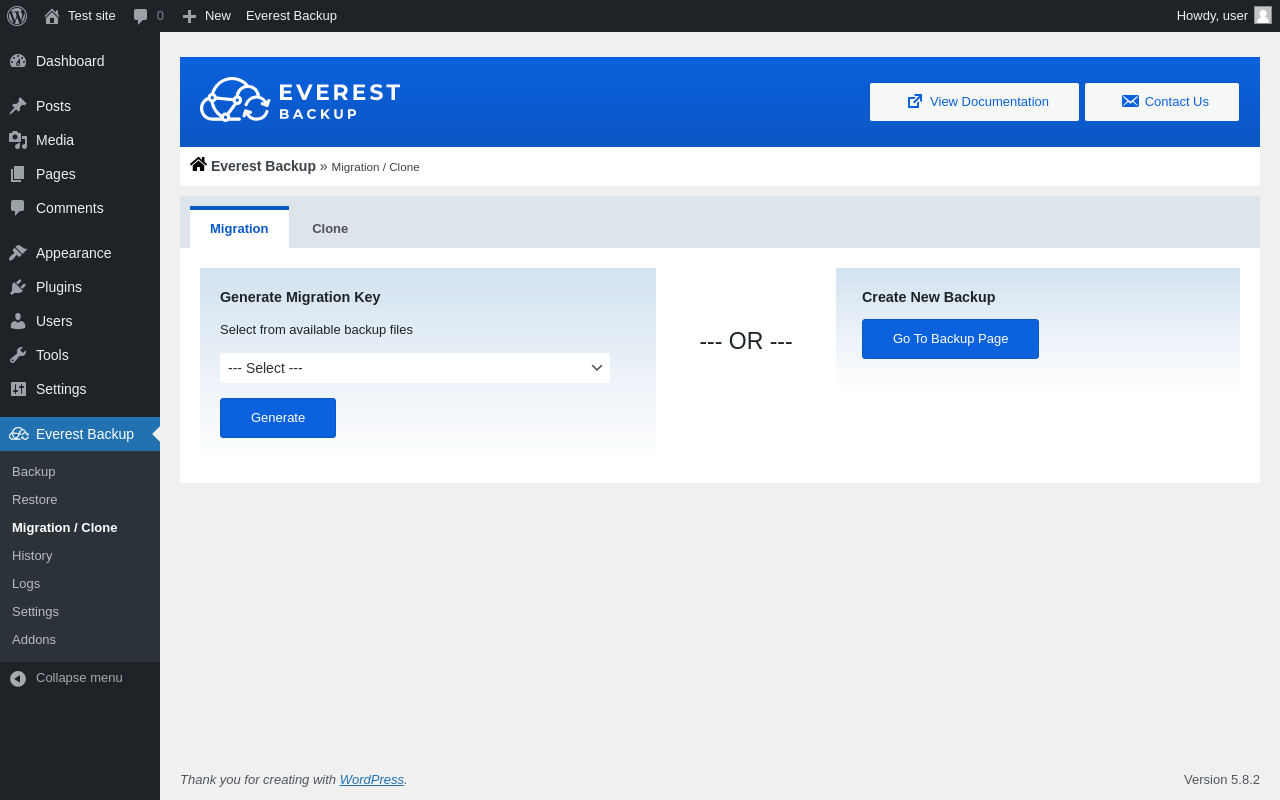Click the Collapse menu arrow icon

(18, 679)
